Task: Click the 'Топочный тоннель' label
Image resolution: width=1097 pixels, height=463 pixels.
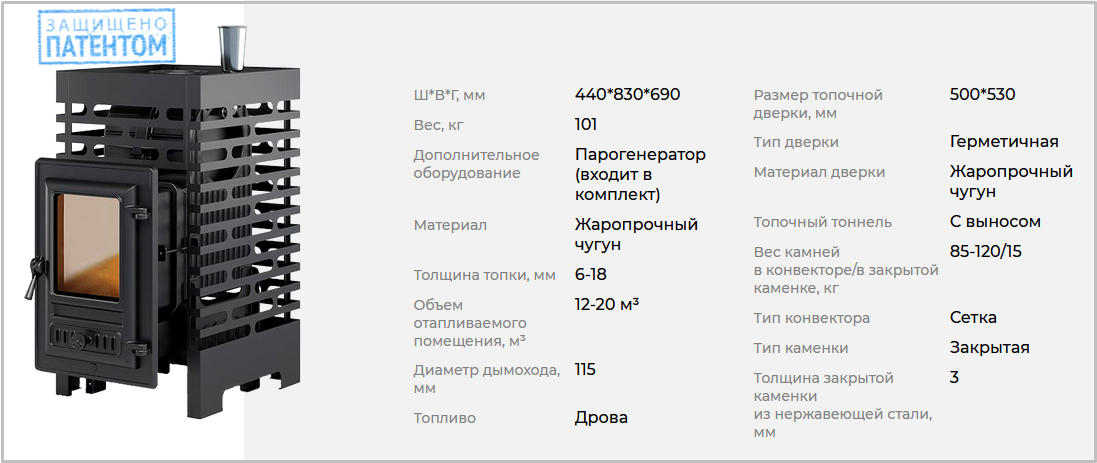Action: click(x=823, y=222)
